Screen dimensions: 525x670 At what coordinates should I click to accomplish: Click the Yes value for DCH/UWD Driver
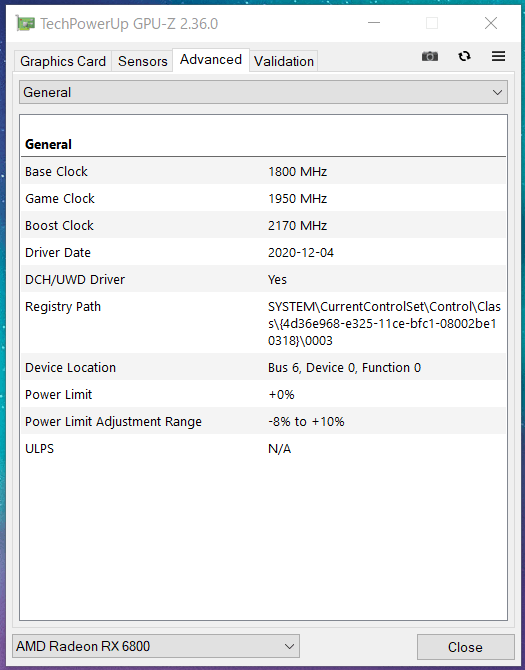pos(277,279)
